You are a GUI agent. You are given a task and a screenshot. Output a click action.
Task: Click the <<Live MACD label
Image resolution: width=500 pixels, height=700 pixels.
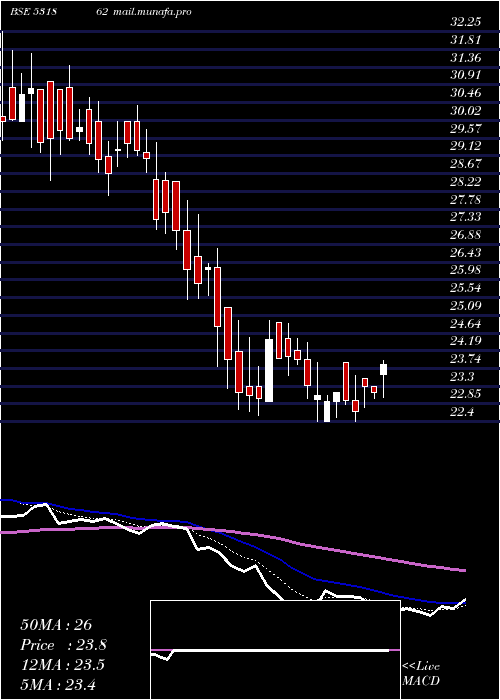click(421, 674)
